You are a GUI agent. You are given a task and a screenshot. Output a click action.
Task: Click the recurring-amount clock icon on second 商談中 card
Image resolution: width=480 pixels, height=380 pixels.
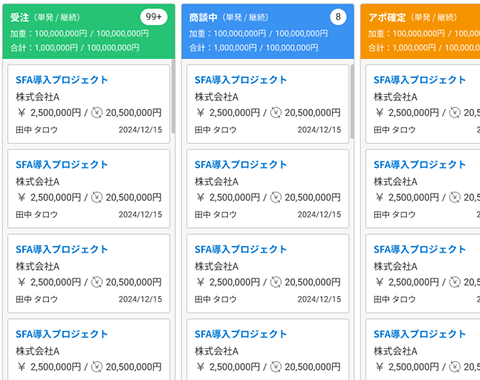pyautogui.click(x=276, y=197)
